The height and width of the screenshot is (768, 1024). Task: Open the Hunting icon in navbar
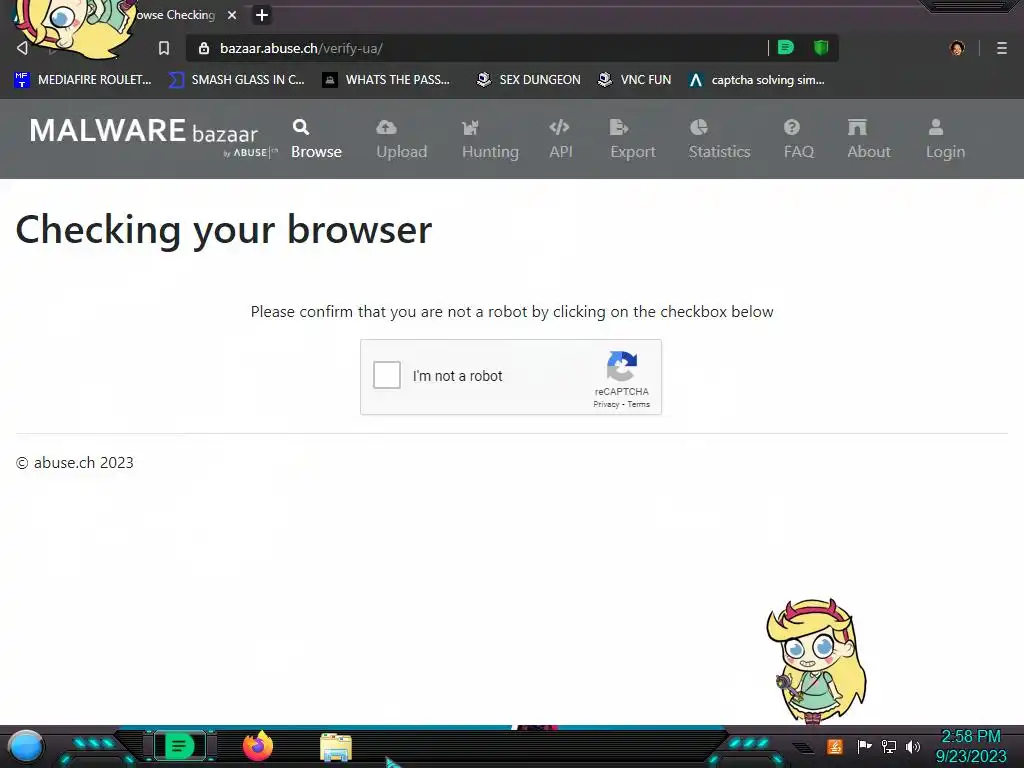tap(470, 127)
